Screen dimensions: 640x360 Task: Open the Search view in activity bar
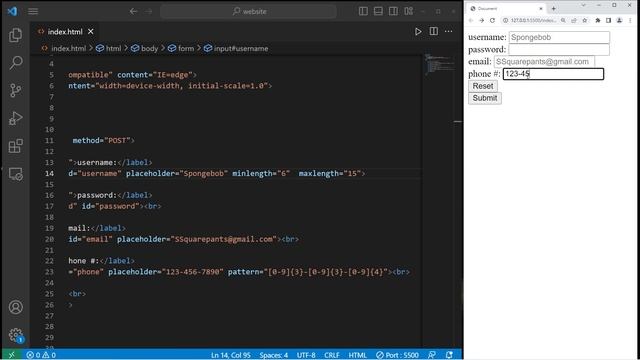pyautogui.click(x=16, y=62)
